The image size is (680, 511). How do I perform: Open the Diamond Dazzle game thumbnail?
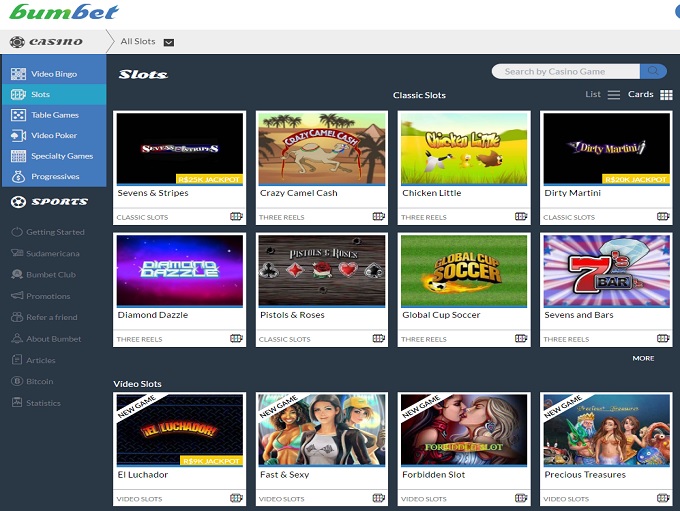click(x=180, y=270)
